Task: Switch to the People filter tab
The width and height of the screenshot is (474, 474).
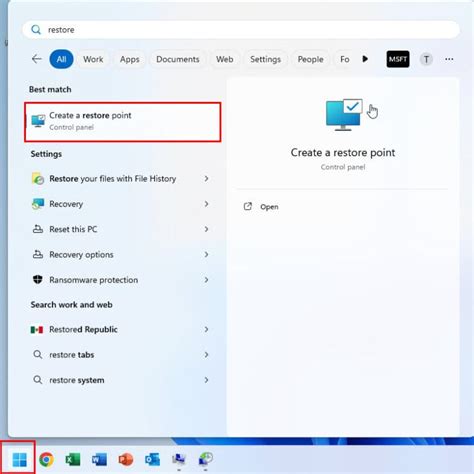Action: click(310, 59)
